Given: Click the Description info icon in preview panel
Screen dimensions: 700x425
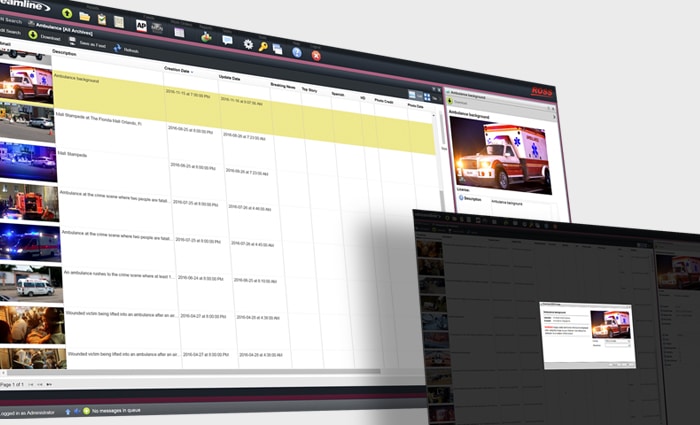Looking at the screenshot, I should coord(461,197).
